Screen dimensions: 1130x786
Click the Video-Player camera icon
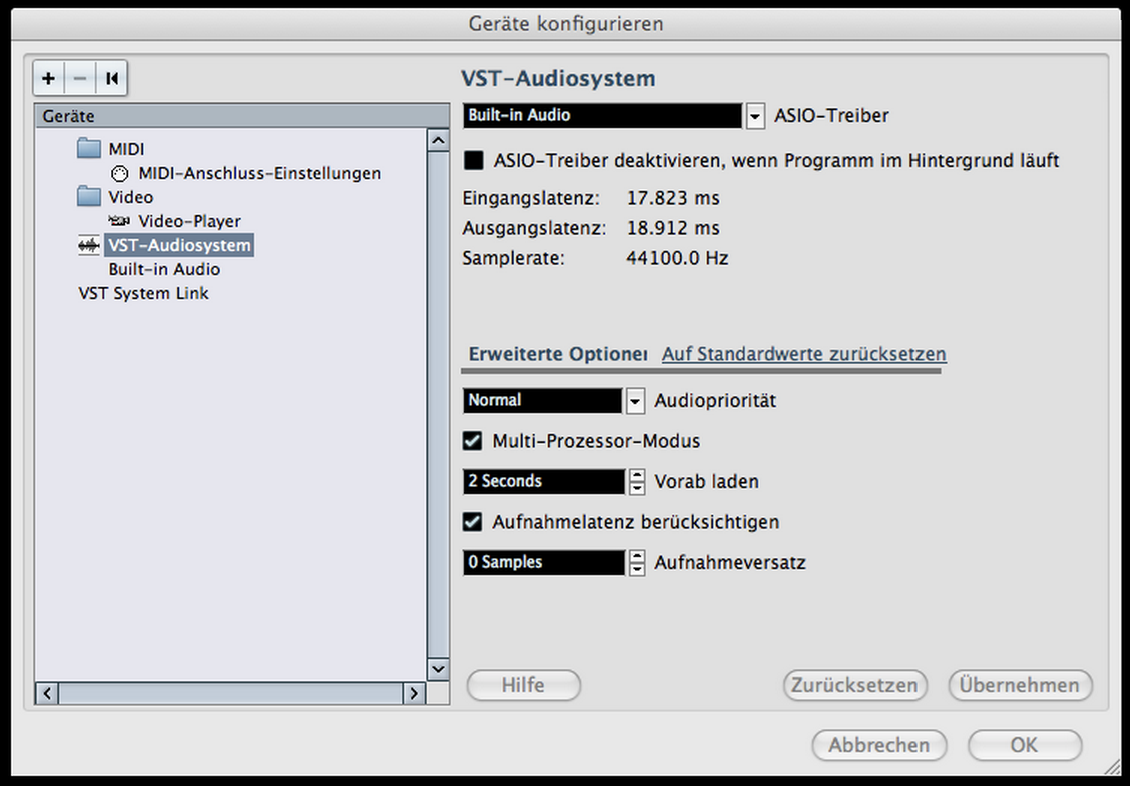tap(120, 221)
